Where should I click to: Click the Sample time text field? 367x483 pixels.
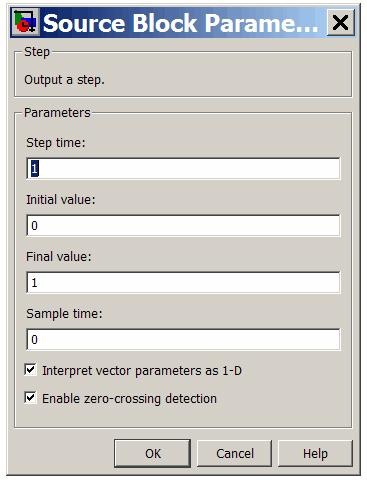point(183,339)
